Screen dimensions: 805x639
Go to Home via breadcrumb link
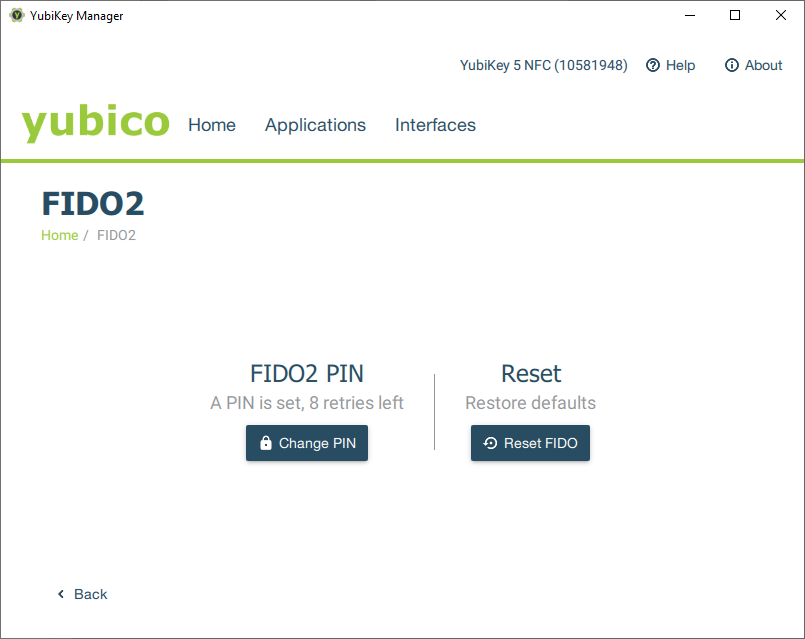60,235
